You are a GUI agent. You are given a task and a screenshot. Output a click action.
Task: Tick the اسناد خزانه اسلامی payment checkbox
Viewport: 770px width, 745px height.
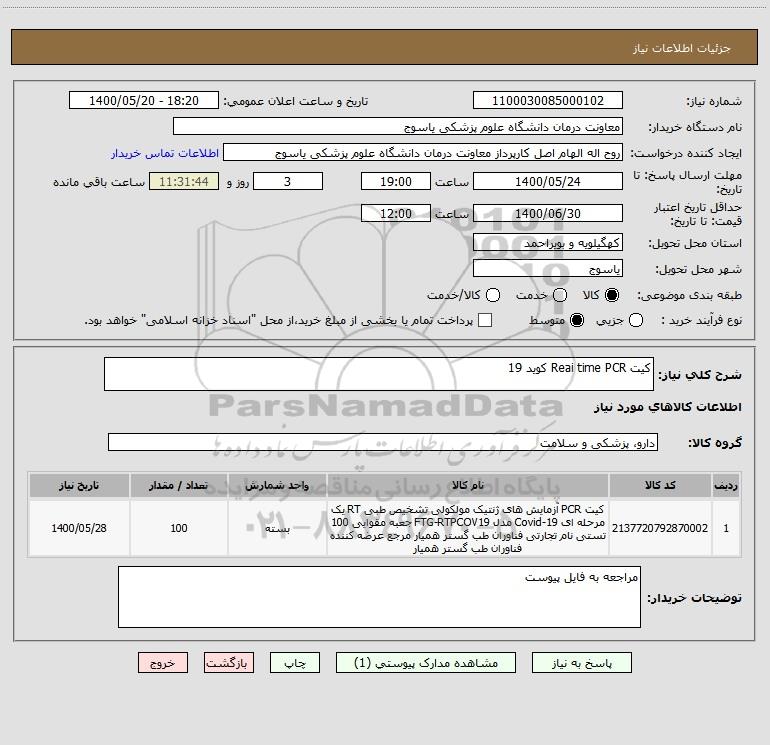(x=485, y=320)
